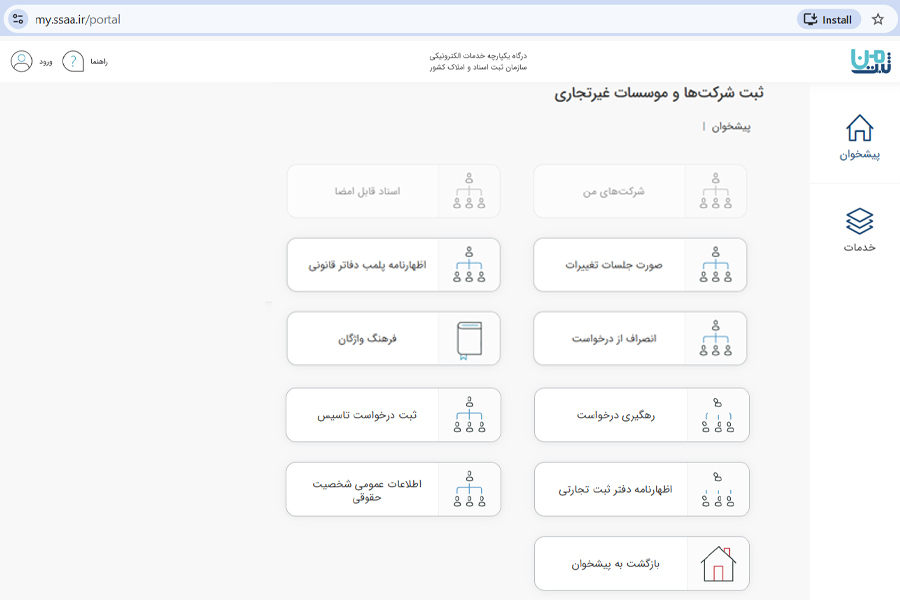The height and width of the screenshot is (600, 900).
Task: Select انصراف از درخواست
Action: tap(640, 338)
